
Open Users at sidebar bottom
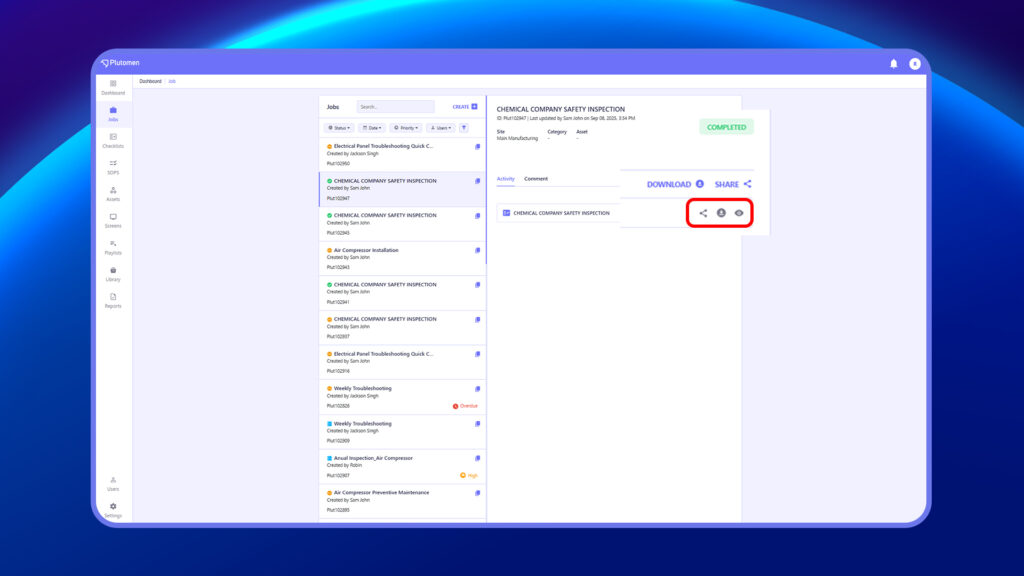pyautogui.click(x=113, y=484)
